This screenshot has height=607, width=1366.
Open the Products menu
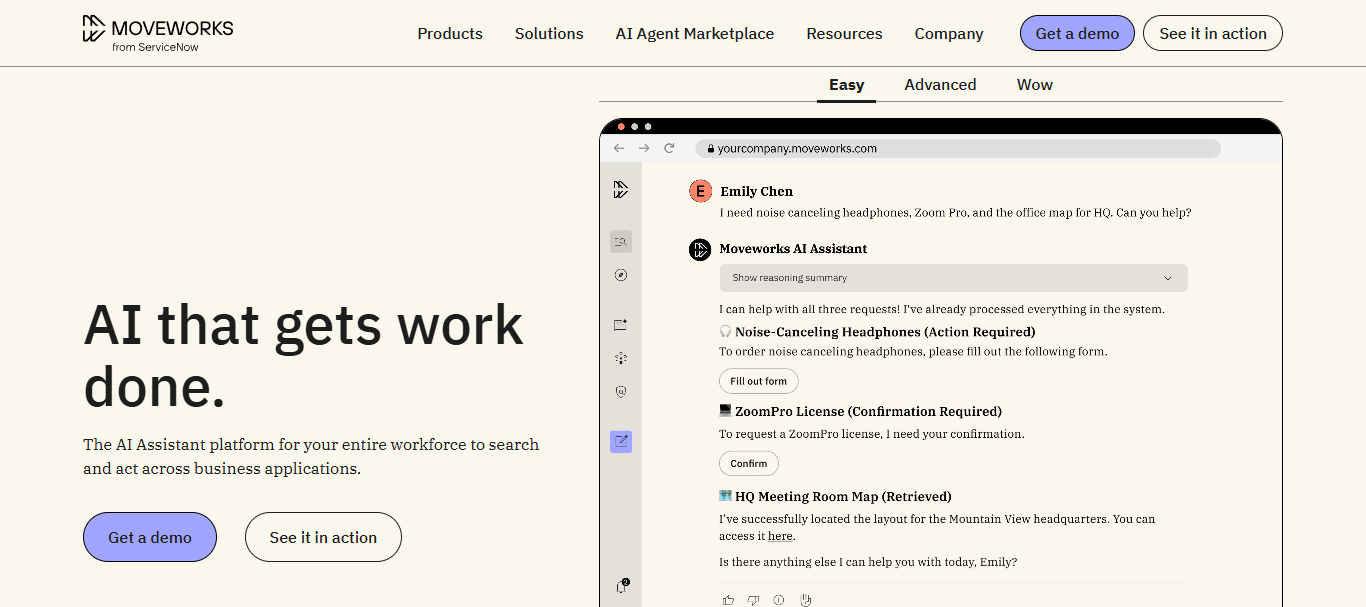450,33
